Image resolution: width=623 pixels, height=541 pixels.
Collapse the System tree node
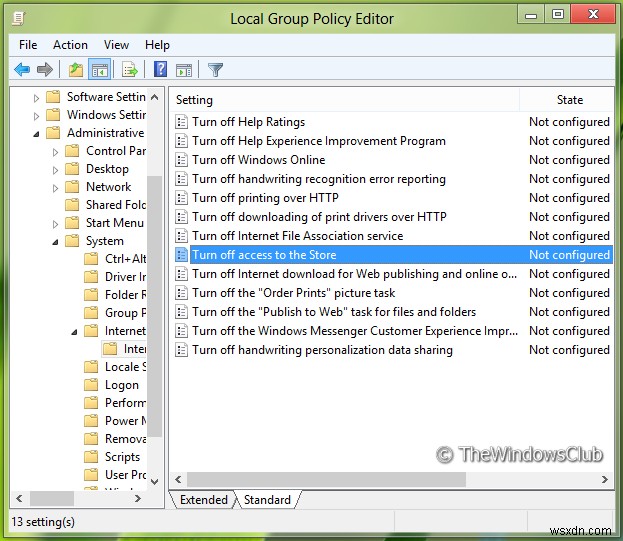(55, 242)
